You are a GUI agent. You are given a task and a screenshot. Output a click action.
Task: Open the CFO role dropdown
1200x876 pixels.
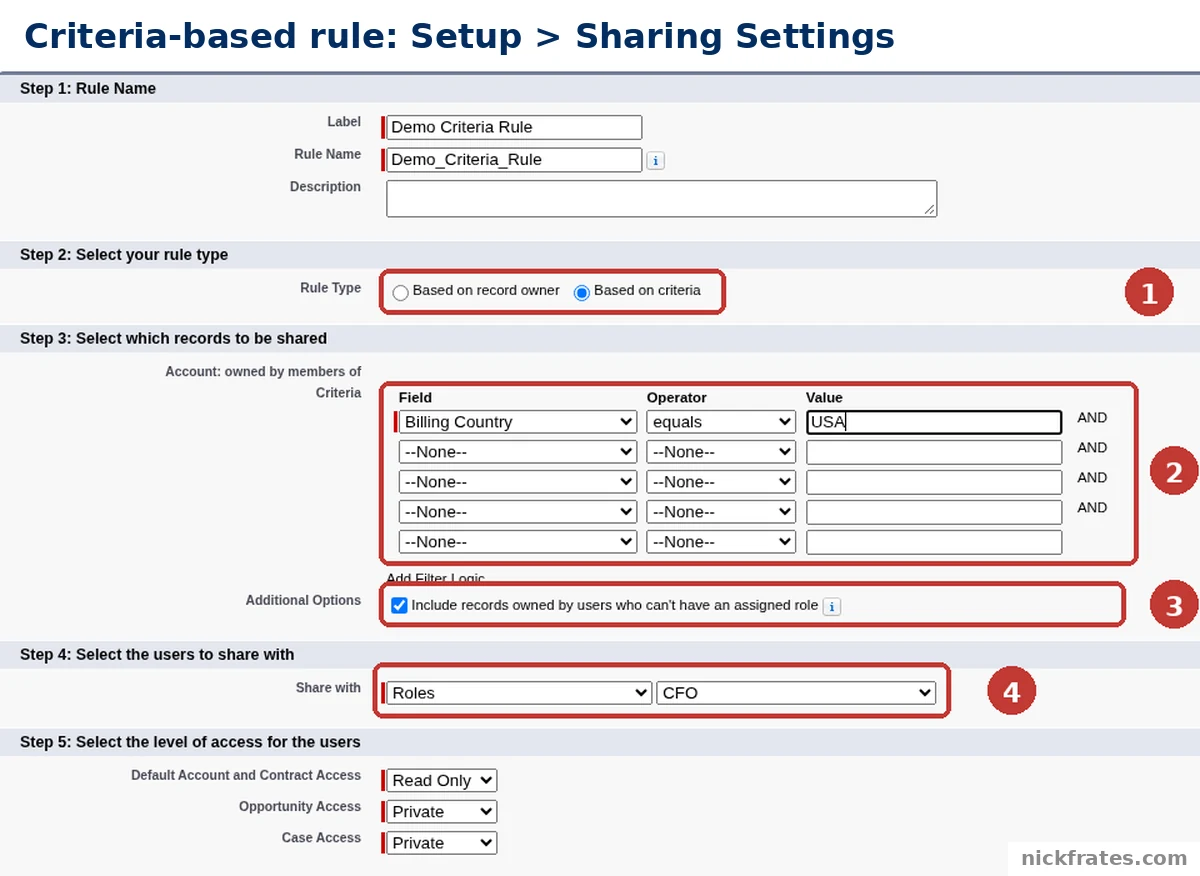point(796,693)
